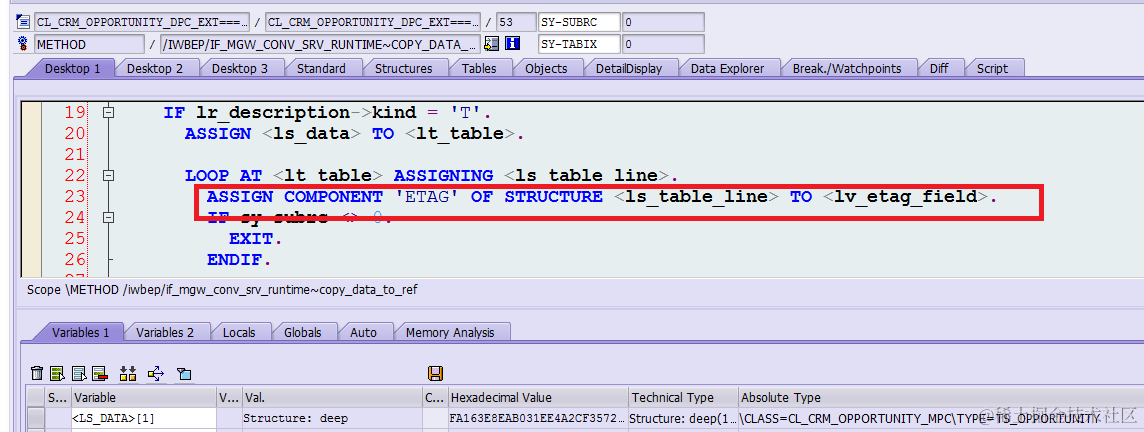1144x432 pixels.
Task: Click the blue filter box toolbar icon
Action: pyautogui.click(x=184, y=374)
